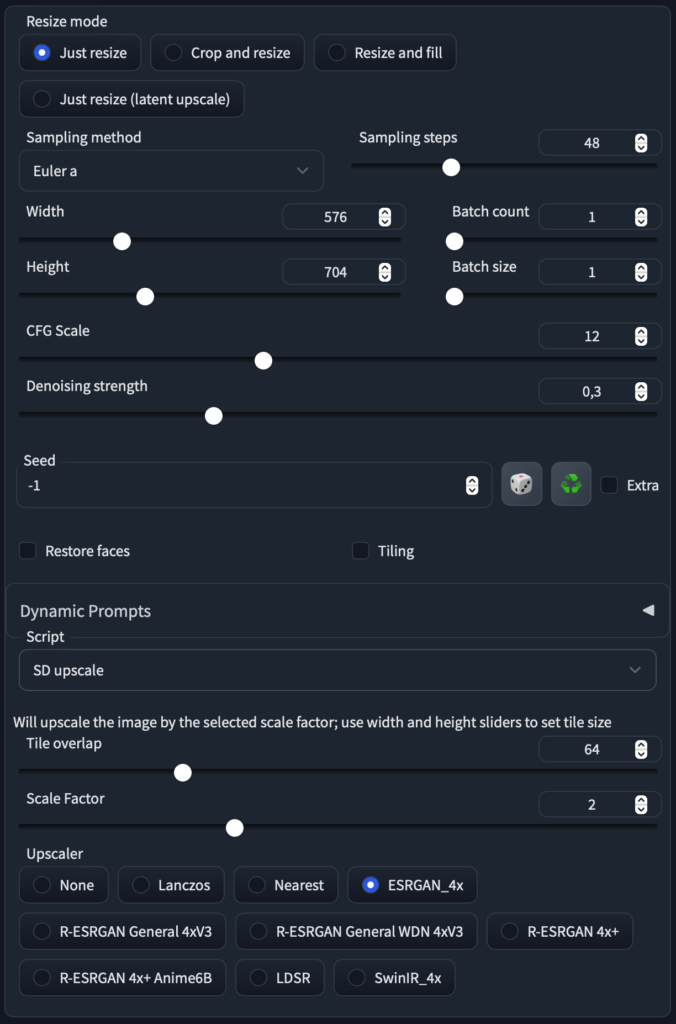The height and width of the screenshot is (1024, 676).
Task: Randomize seed with the dice icon
Action: [x=521, y=484]
